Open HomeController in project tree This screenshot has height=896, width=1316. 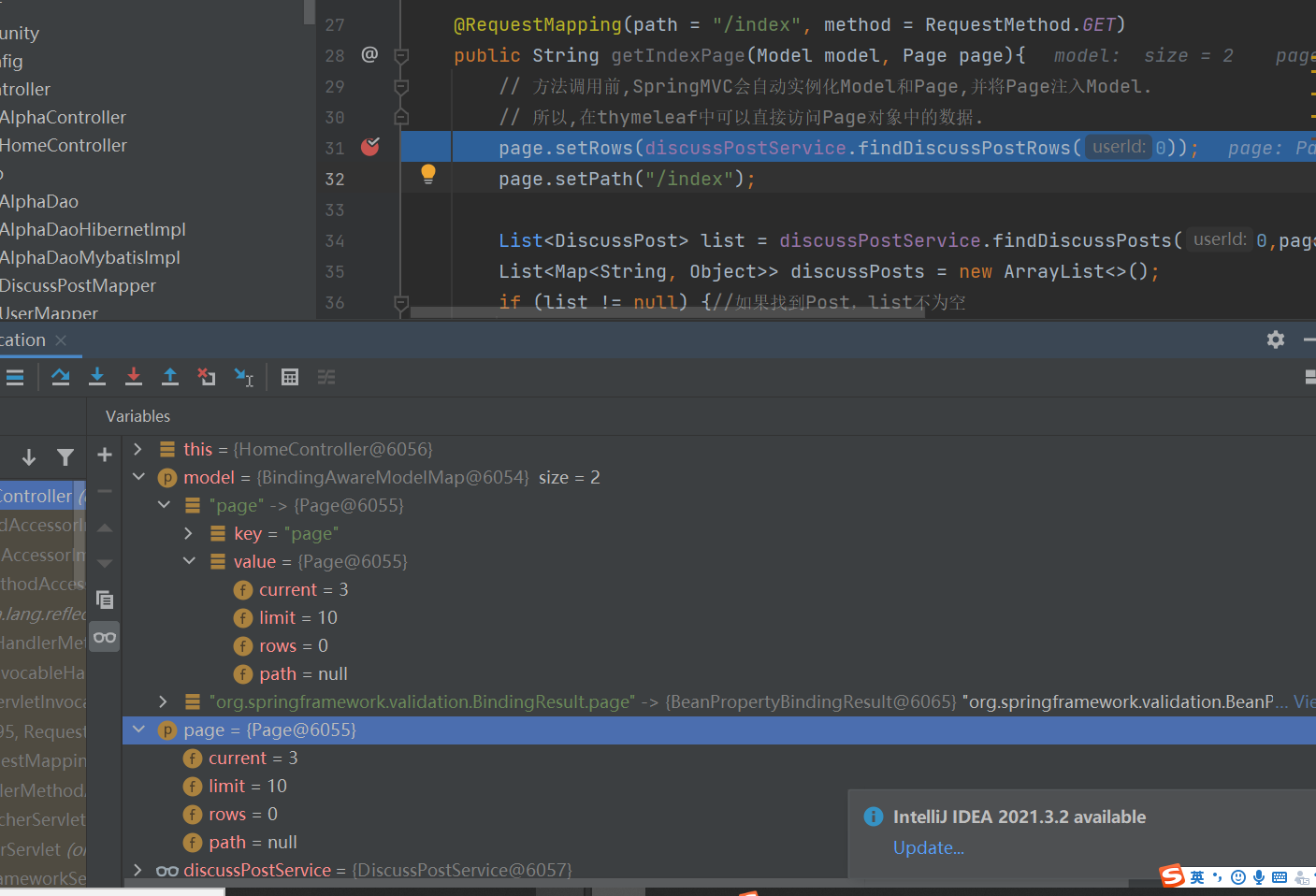[63, 145]
